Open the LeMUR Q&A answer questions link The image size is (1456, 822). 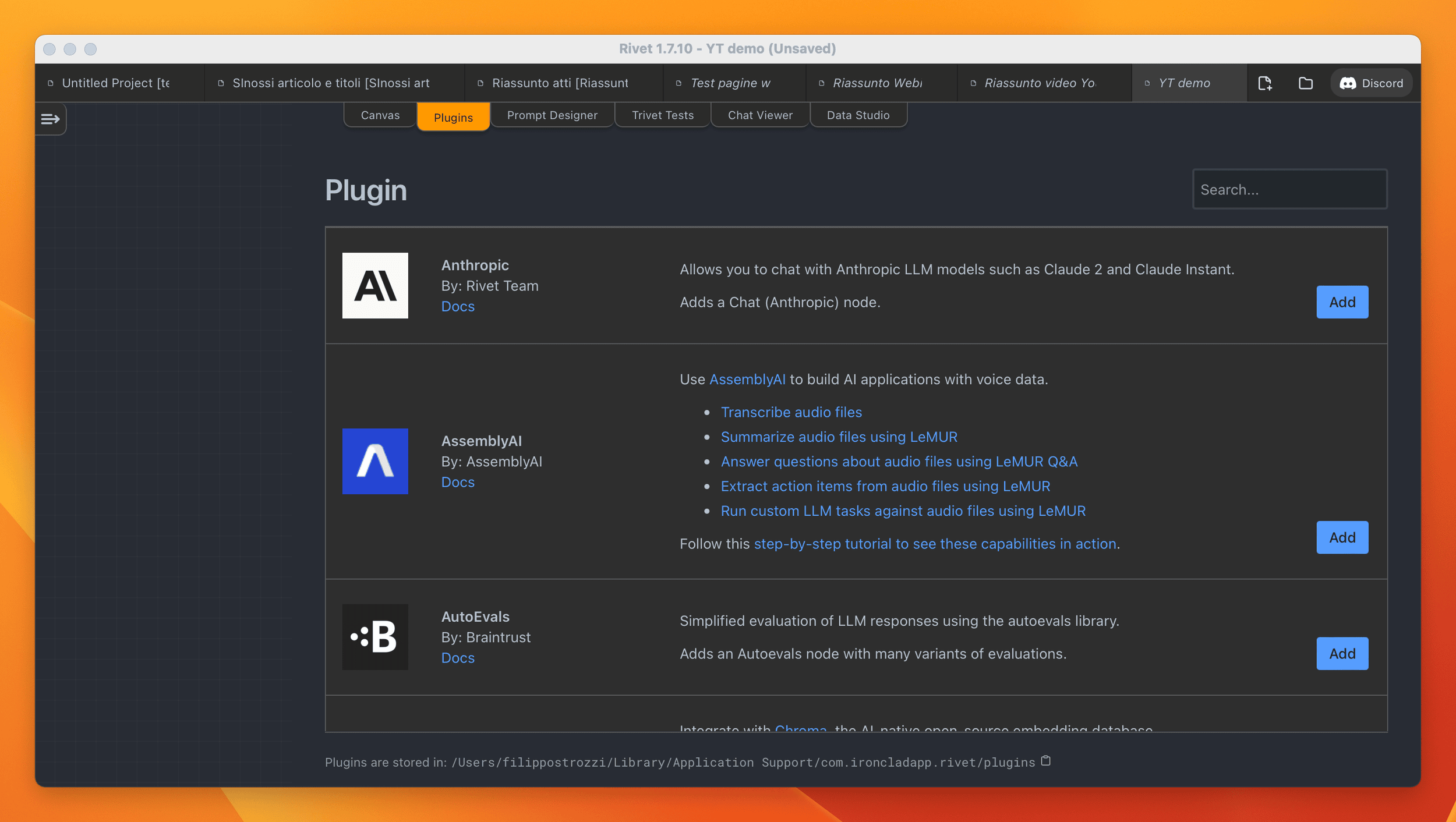pyautogui.click(x=899, y=462)
